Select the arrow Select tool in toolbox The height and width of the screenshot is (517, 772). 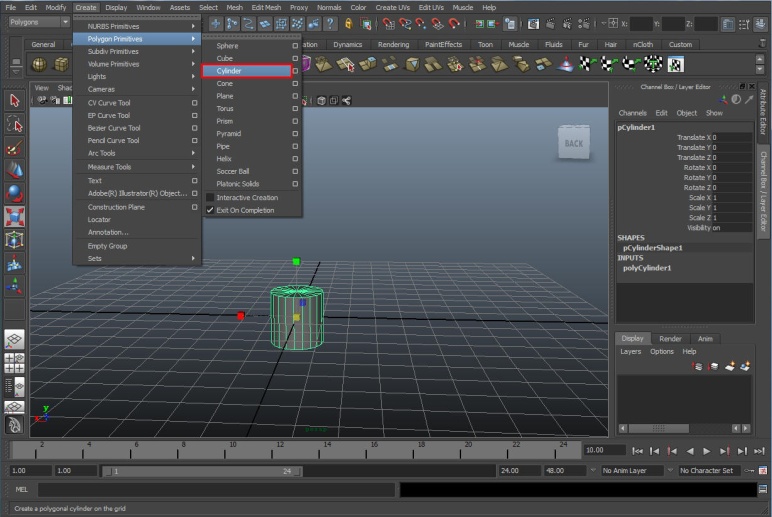pos(14,101)
